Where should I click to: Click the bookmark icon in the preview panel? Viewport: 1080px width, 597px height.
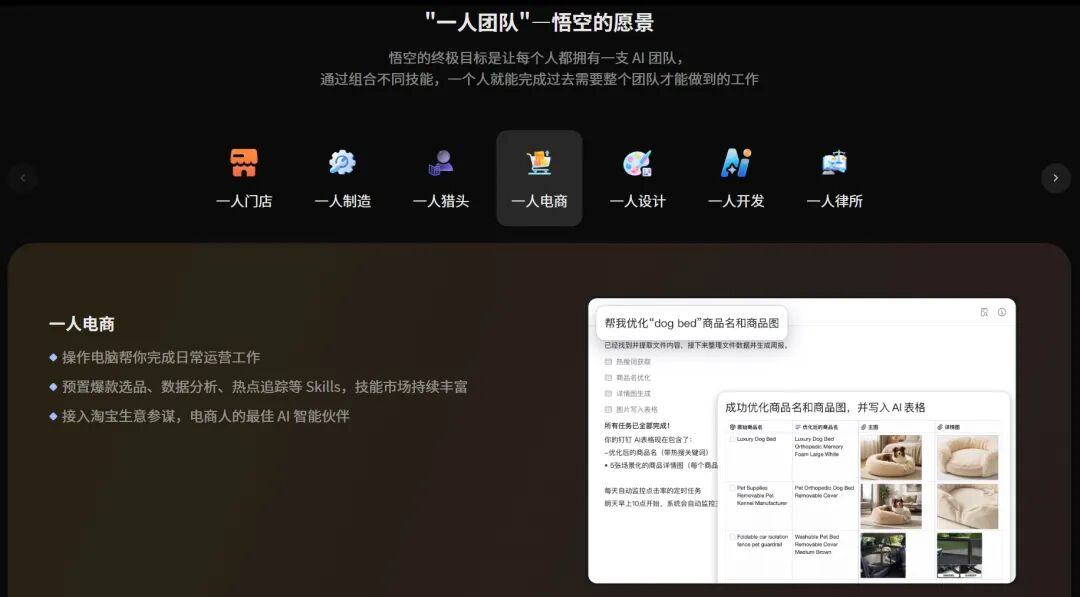click(984, 312)
